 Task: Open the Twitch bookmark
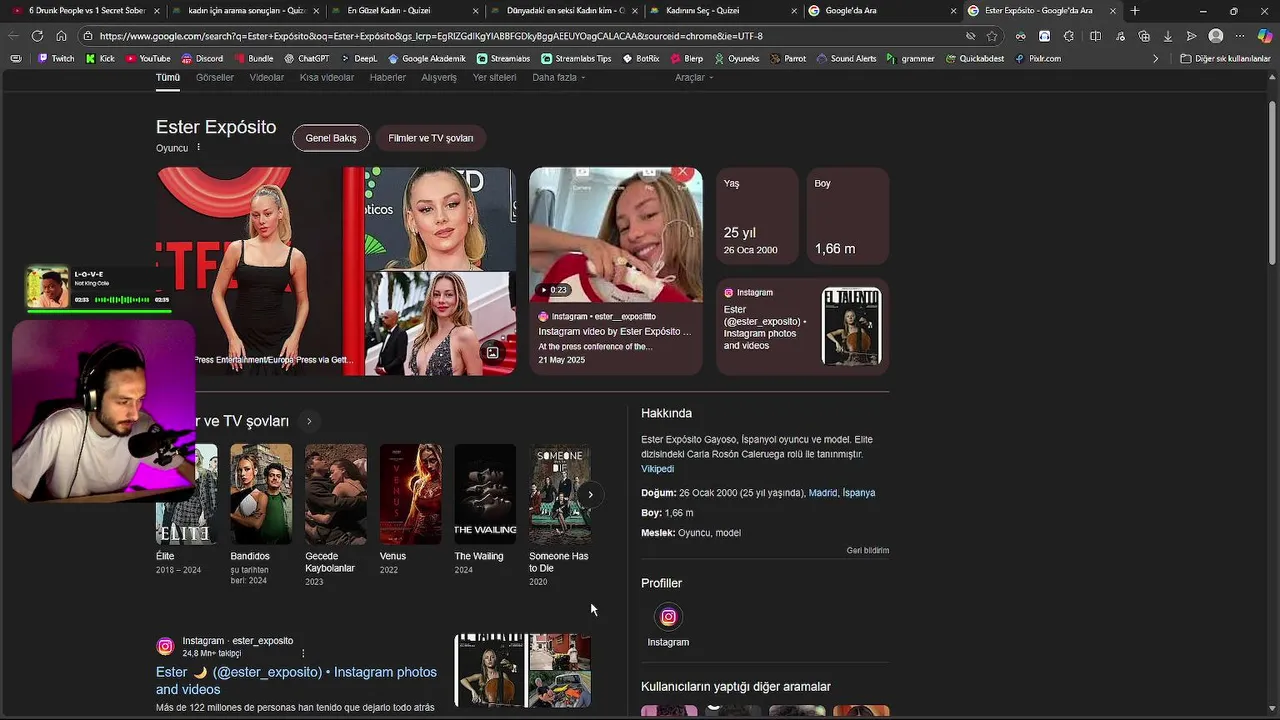click(56, 59)
